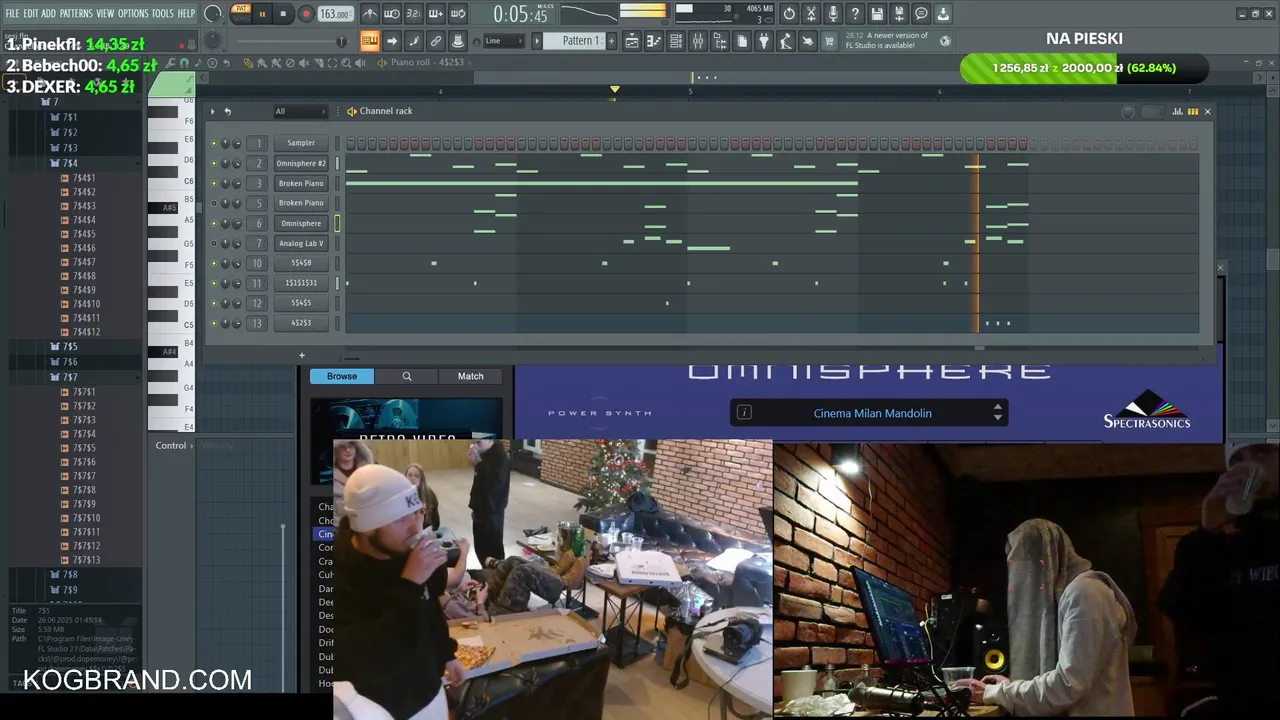Toggle loop recording icon

click(x=458, y=14)
